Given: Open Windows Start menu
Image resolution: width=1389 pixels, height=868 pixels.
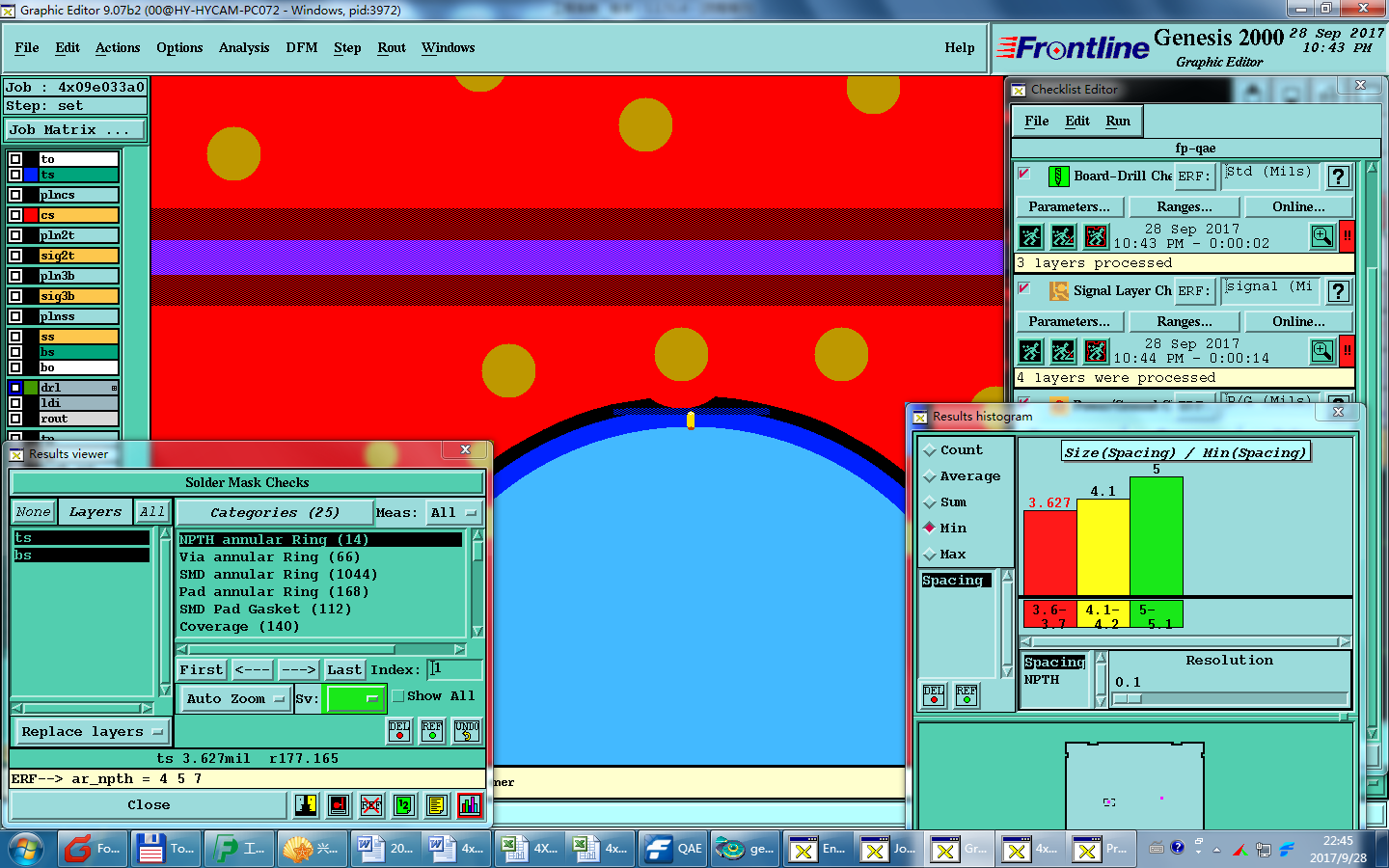Looking at the screenshot, I should pyautogui.click(x=26, y=849).
